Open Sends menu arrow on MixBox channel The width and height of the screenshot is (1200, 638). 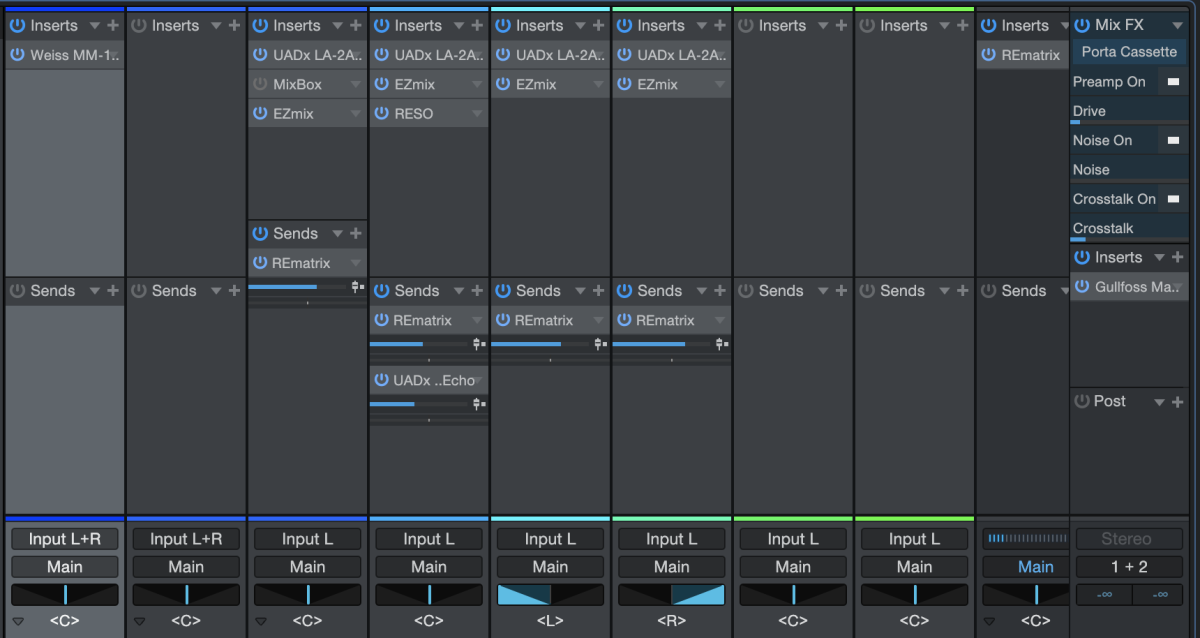tap(337, 234)
